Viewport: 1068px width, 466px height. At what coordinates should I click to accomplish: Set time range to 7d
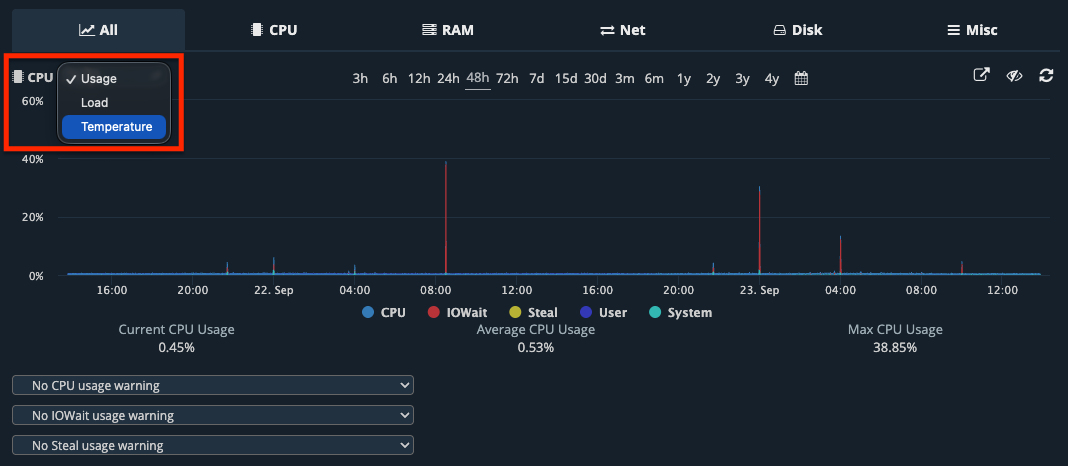[x=537, y=78]
